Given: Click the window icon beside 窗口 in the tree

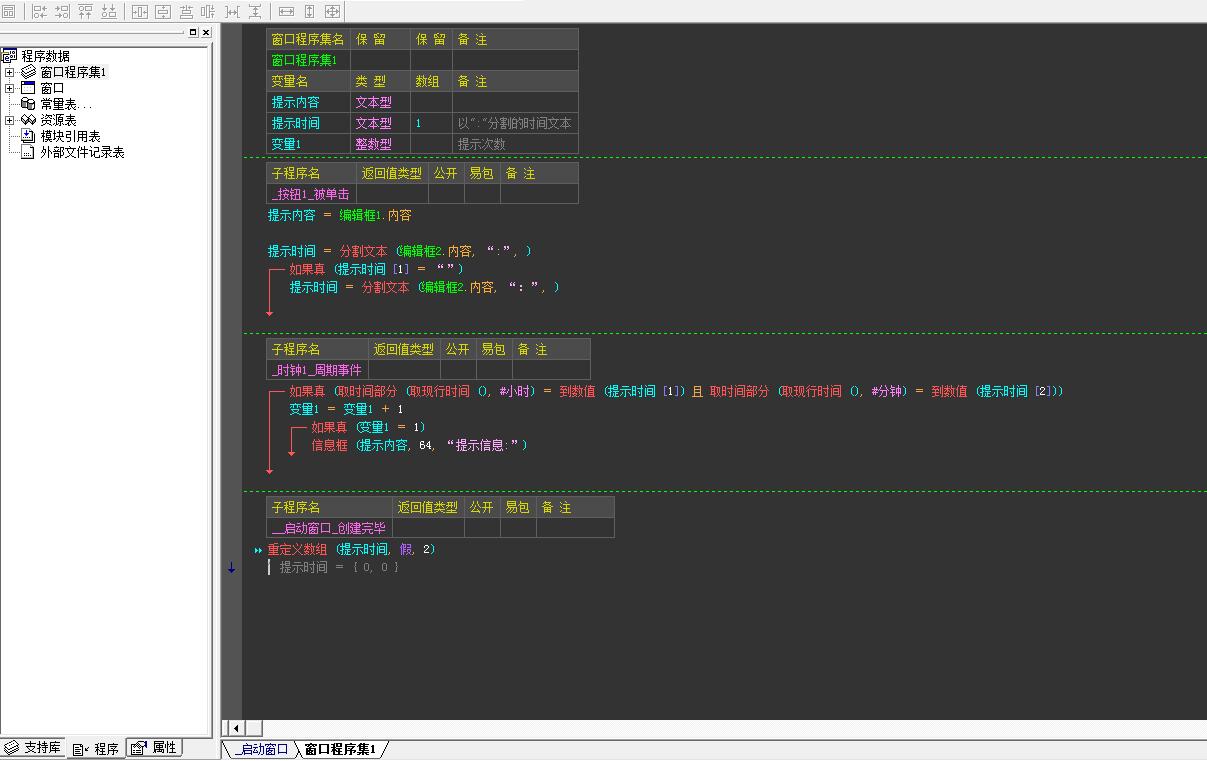Looking at the screenshot, I should click(28, 88).
